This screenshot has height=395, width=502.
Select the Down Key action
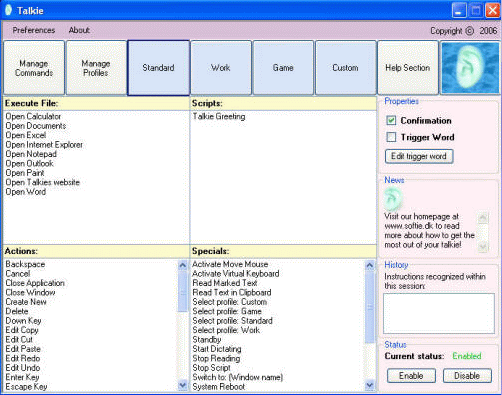coord(23,321)
